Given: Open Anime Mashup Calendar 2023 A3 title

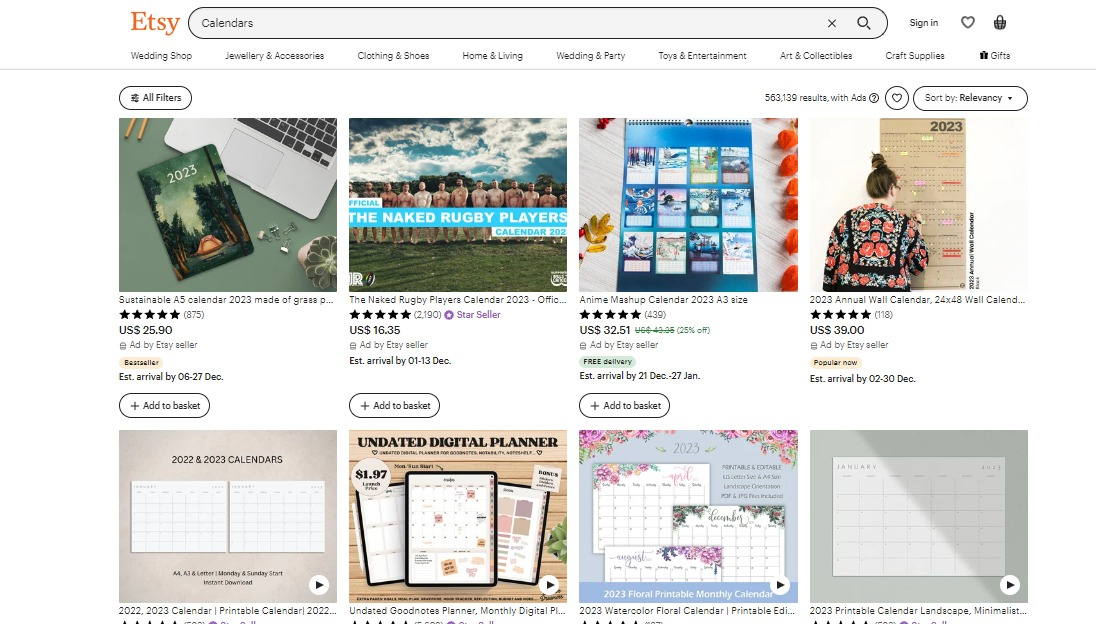Looking at the screenshot, I should click(663, 300).
